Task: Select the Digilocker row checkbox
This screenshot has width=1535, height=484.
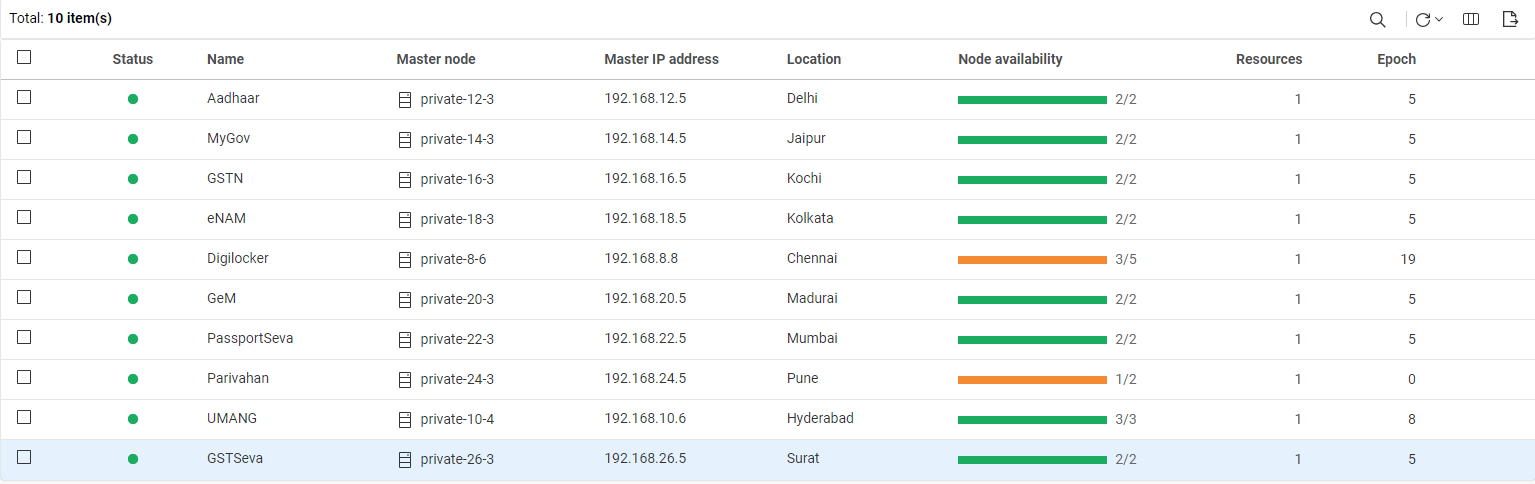Action: [24, 257]
